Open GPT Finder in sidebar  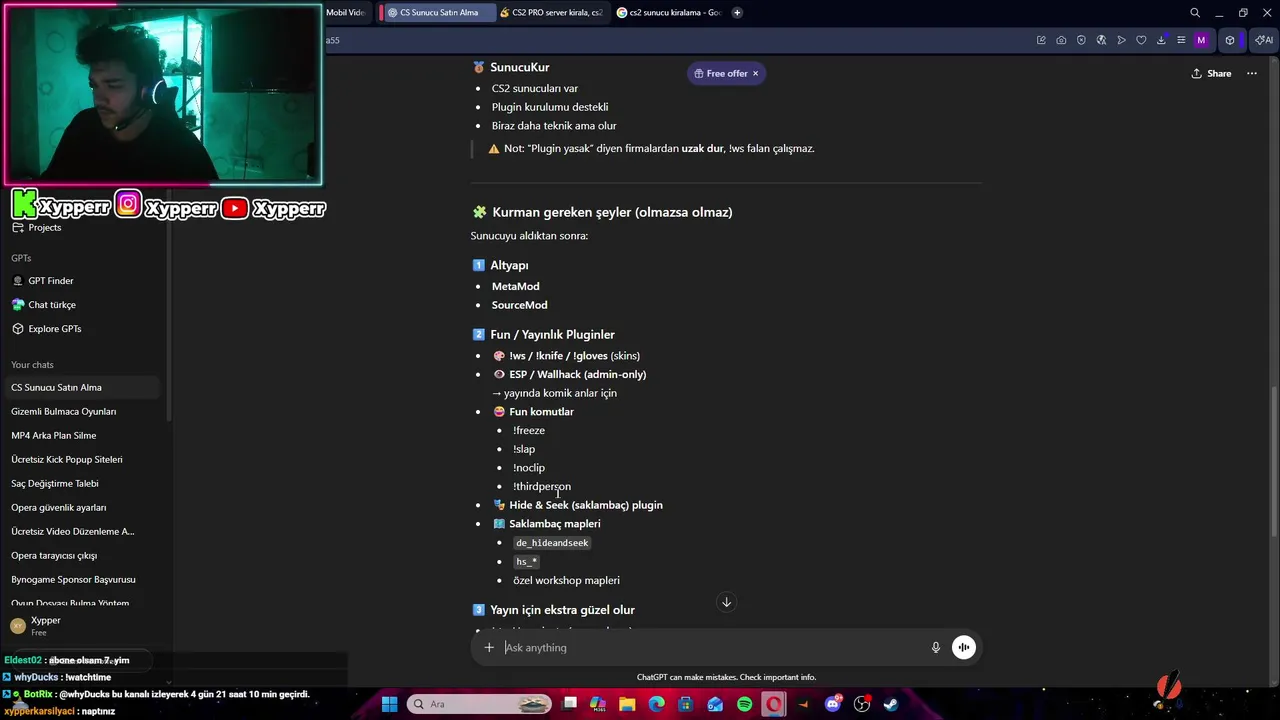pos(51,281)
